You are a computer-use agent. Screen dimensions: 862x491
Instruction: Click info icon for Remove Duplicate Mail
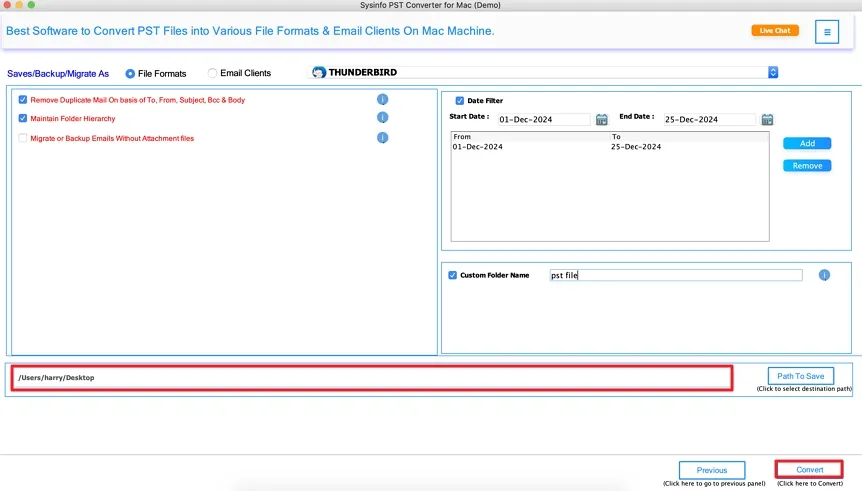point(382,100)
